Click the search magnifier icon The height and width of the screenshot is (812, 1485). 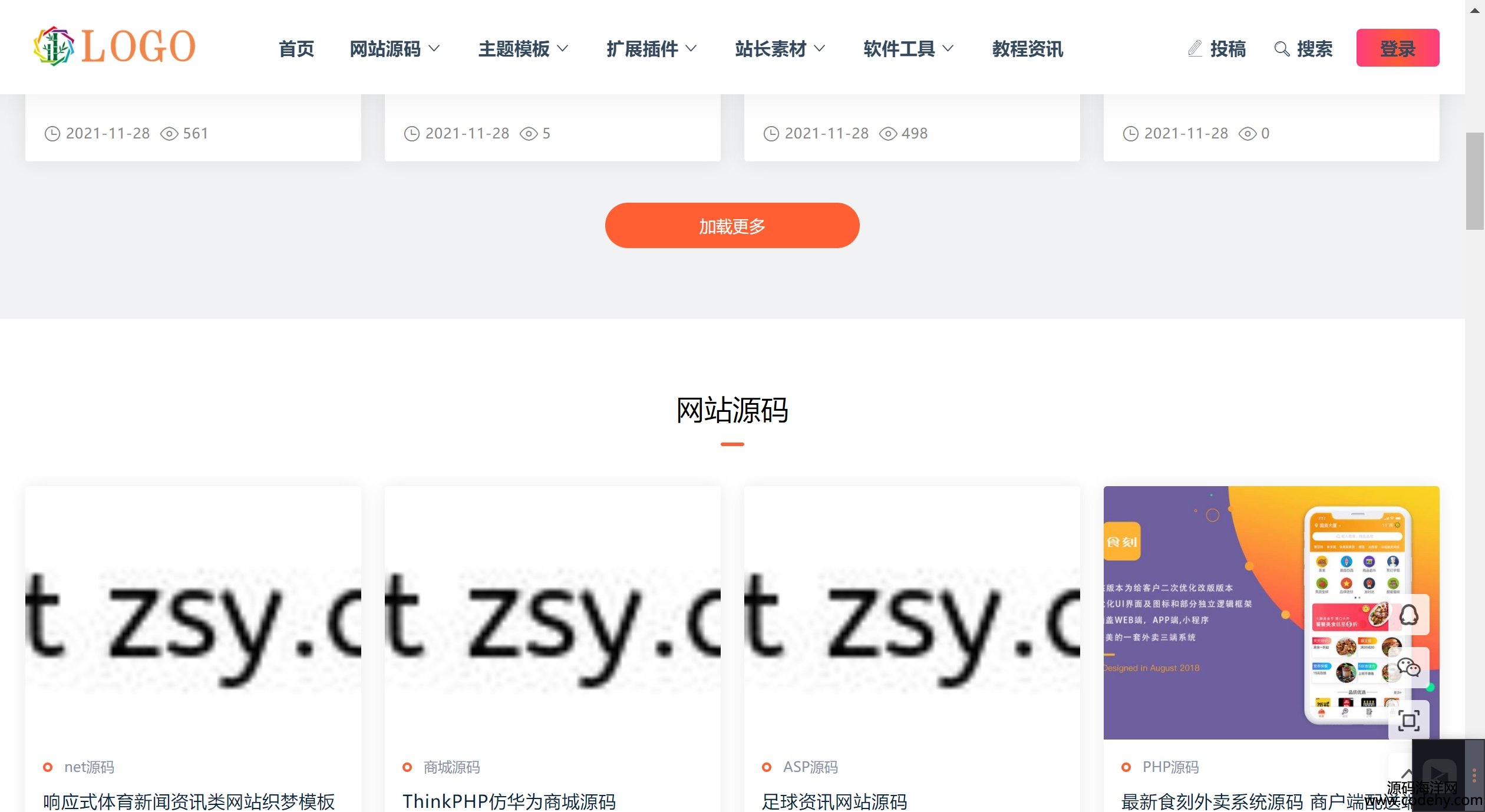coord(1281,49)
